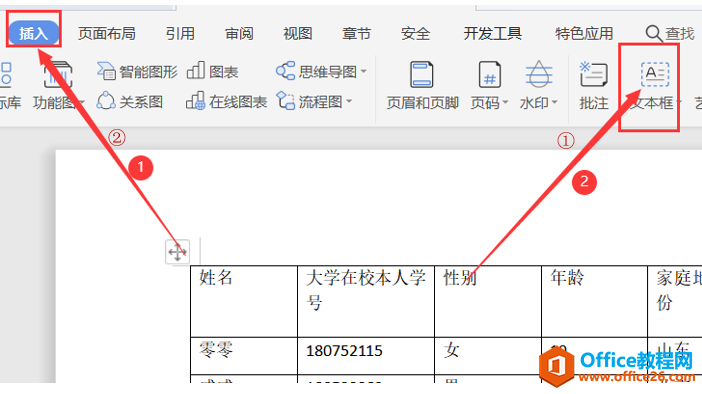Screen dimensions: 702x394
Task: Insert a 关系图 relationship diagram
Action: (x=130, y=102)
